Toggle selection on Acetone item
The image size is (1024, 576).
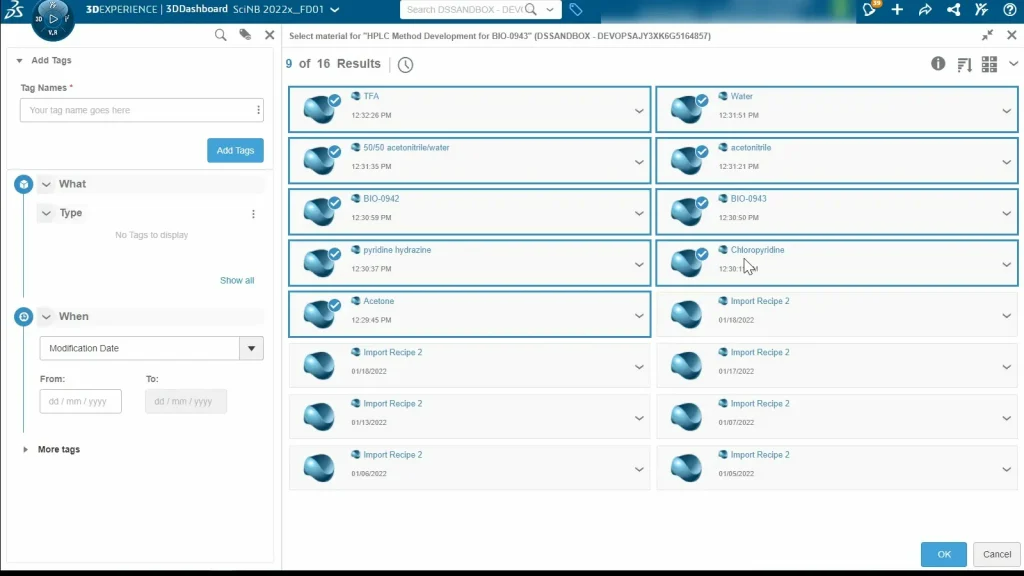[x=335, y=306]
